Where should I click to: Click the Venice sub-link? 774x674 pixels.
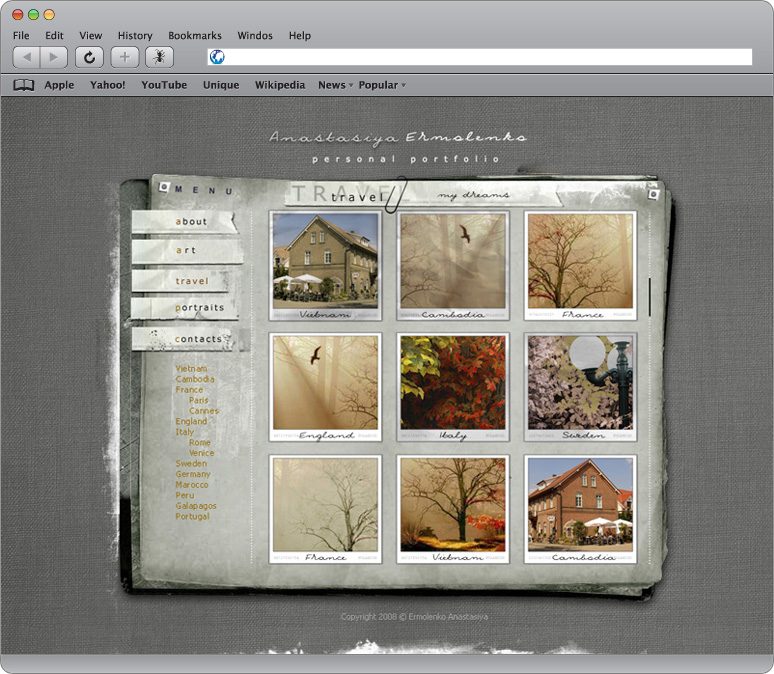point(201,453)
